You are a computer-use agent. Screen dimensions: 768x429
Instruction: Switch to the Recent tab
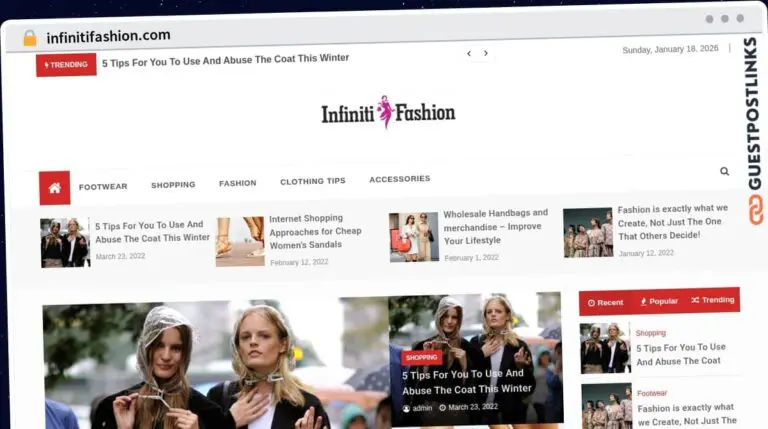point(605,303)
